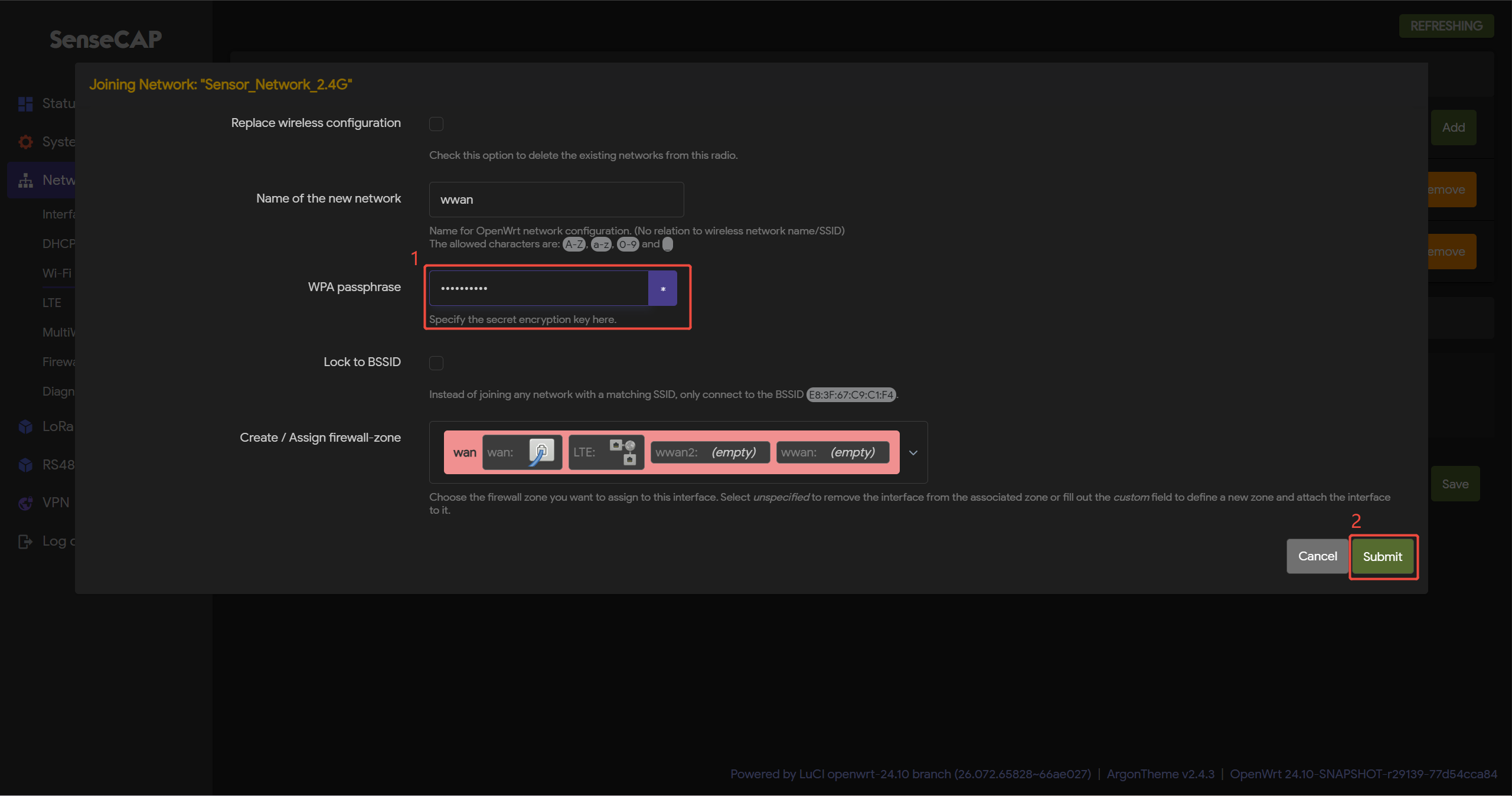This screenshot has height=796, width=1512.
Task: Click the Network topology icon in sidebar
Action: pyautogui.click(x=25, y=180)
